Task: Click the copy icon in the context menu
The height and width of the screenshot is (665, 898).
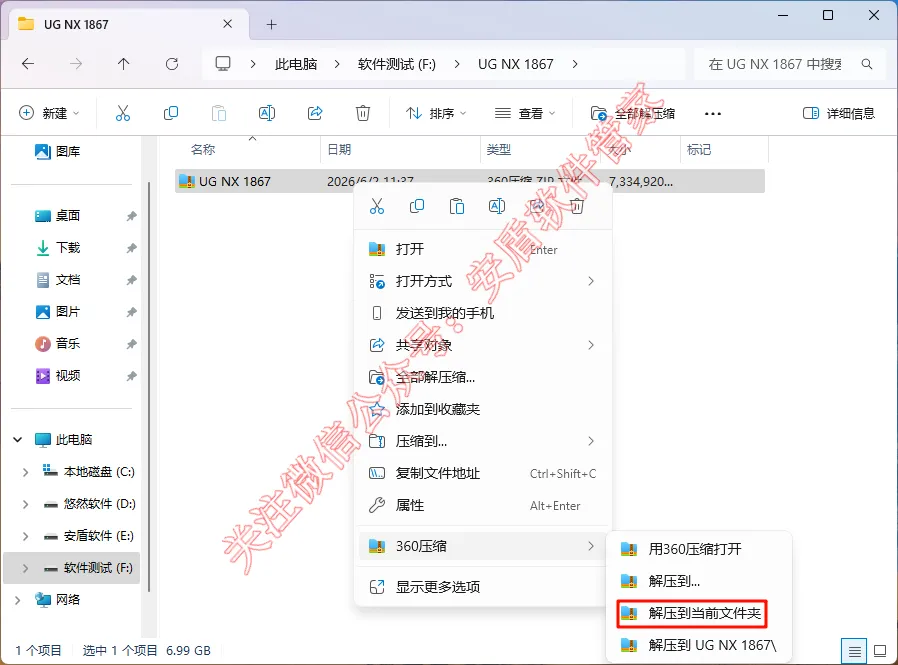Action: (x=417, y=206)
